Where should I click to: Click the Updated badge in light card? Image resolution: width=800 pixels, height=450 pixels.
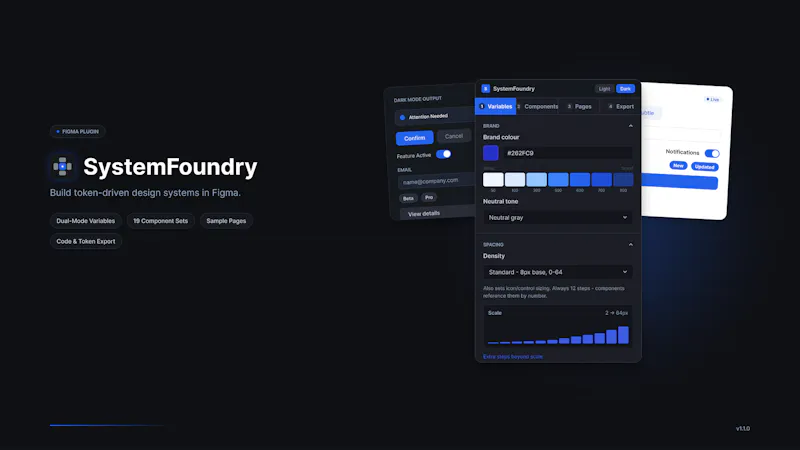[705, 167]
